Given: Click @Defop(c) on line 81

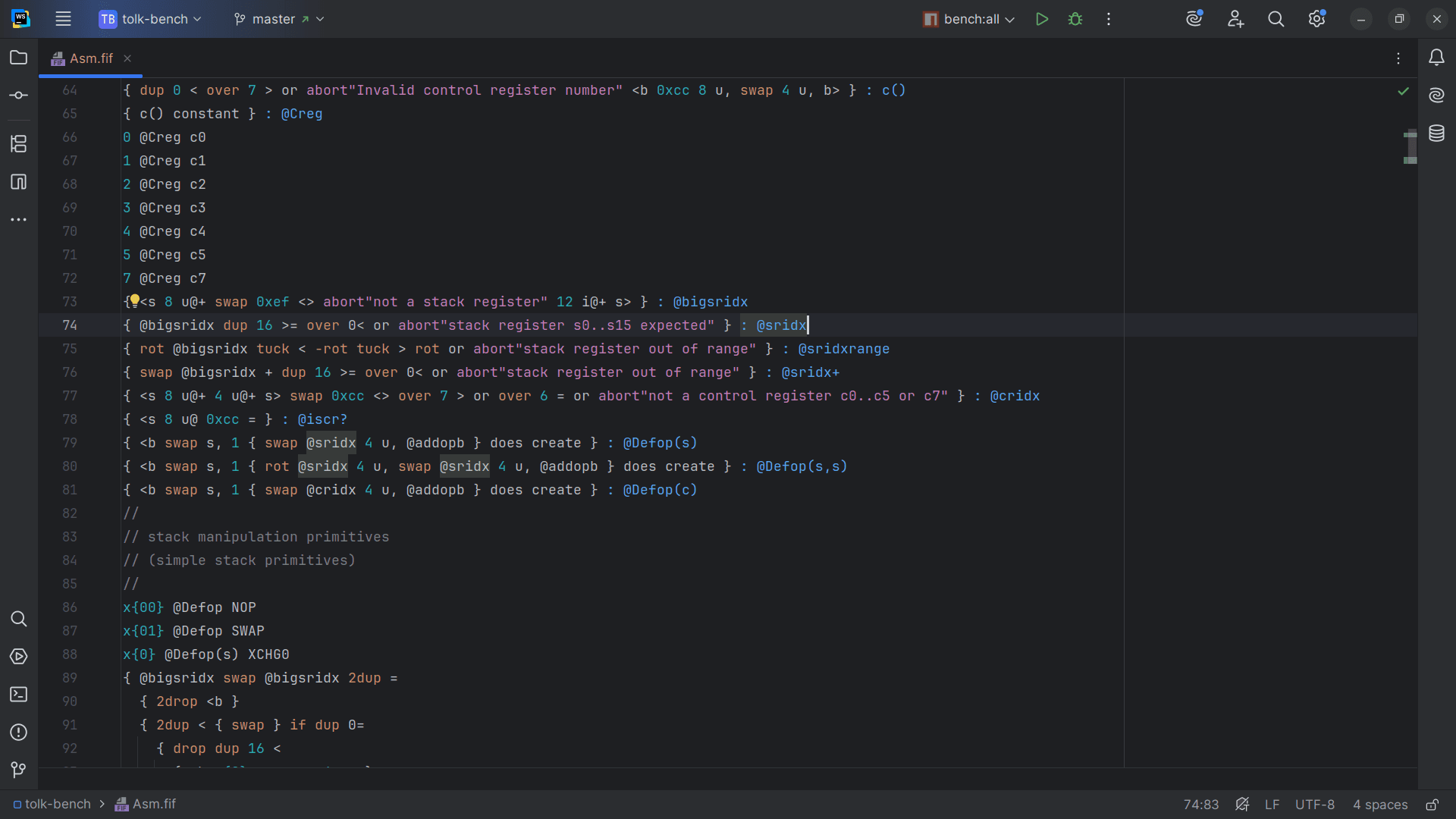Looking at the screenshot, I should point(660,490).
